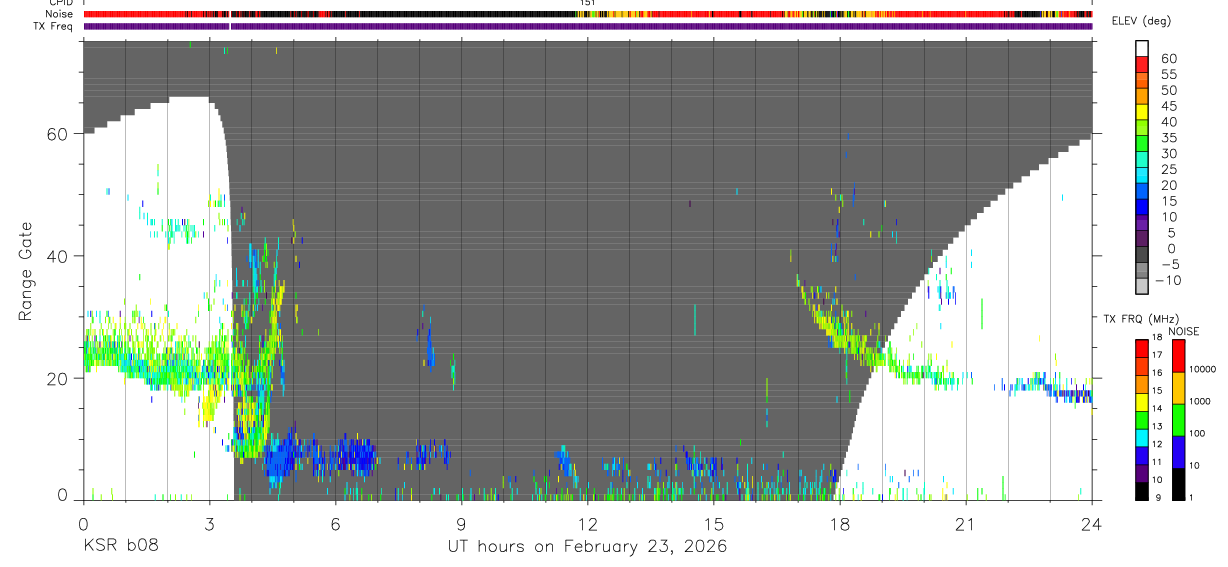The width and height of the screenshot is (1228, 567).
Task: Click the "9" label on the TX FRQ legend
Action: 1157,498
